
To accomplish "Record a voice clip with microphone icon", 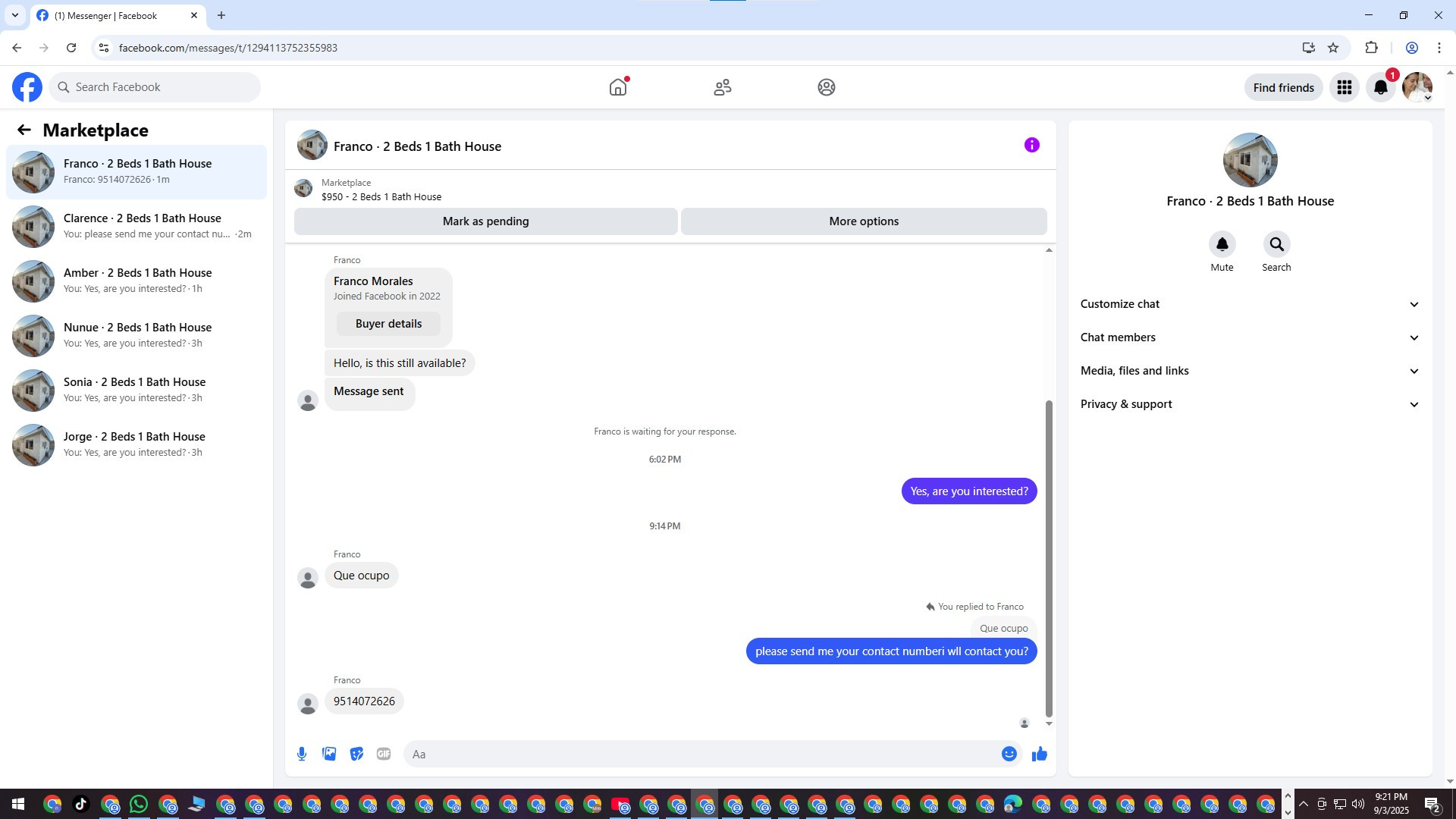I will tap(302, 754).
